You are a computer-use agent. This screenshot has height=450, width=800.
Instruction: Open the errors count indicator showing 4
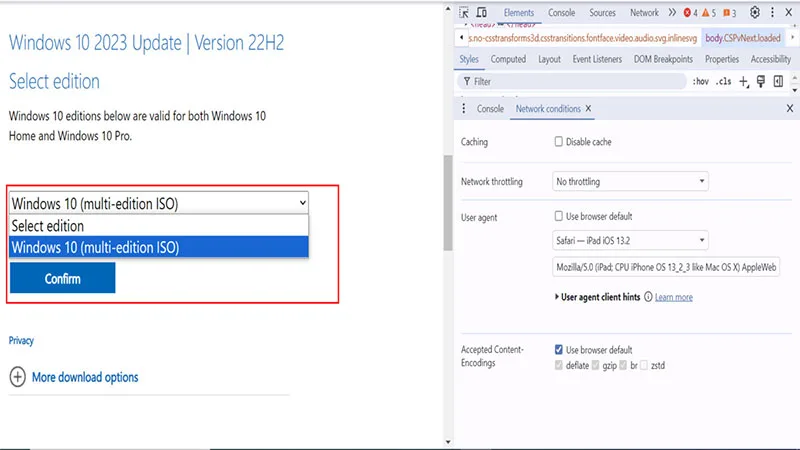click(x=691, y=13)
